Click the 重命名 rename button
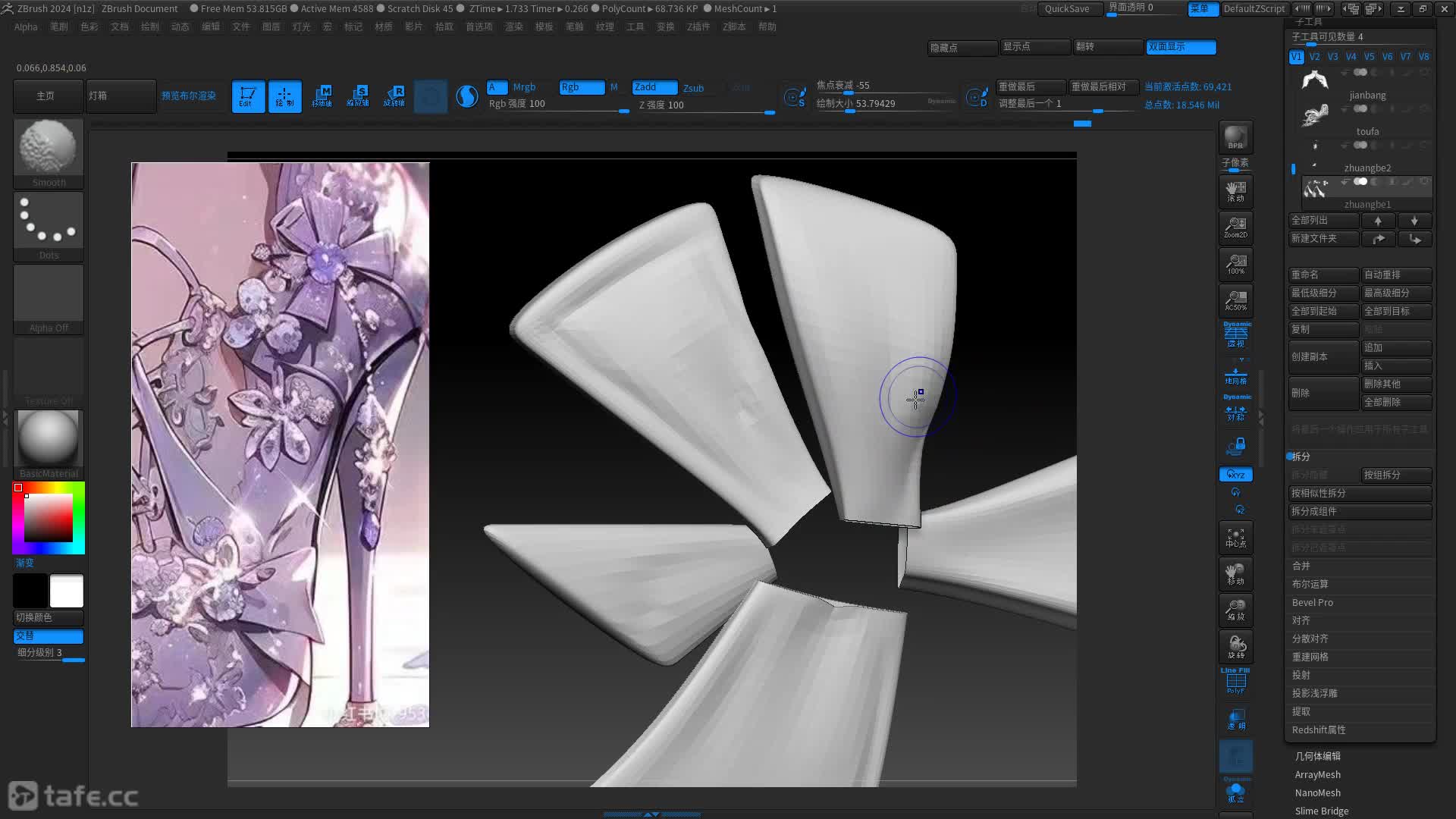This screenshot has height=819, width=1456. 1324,275
